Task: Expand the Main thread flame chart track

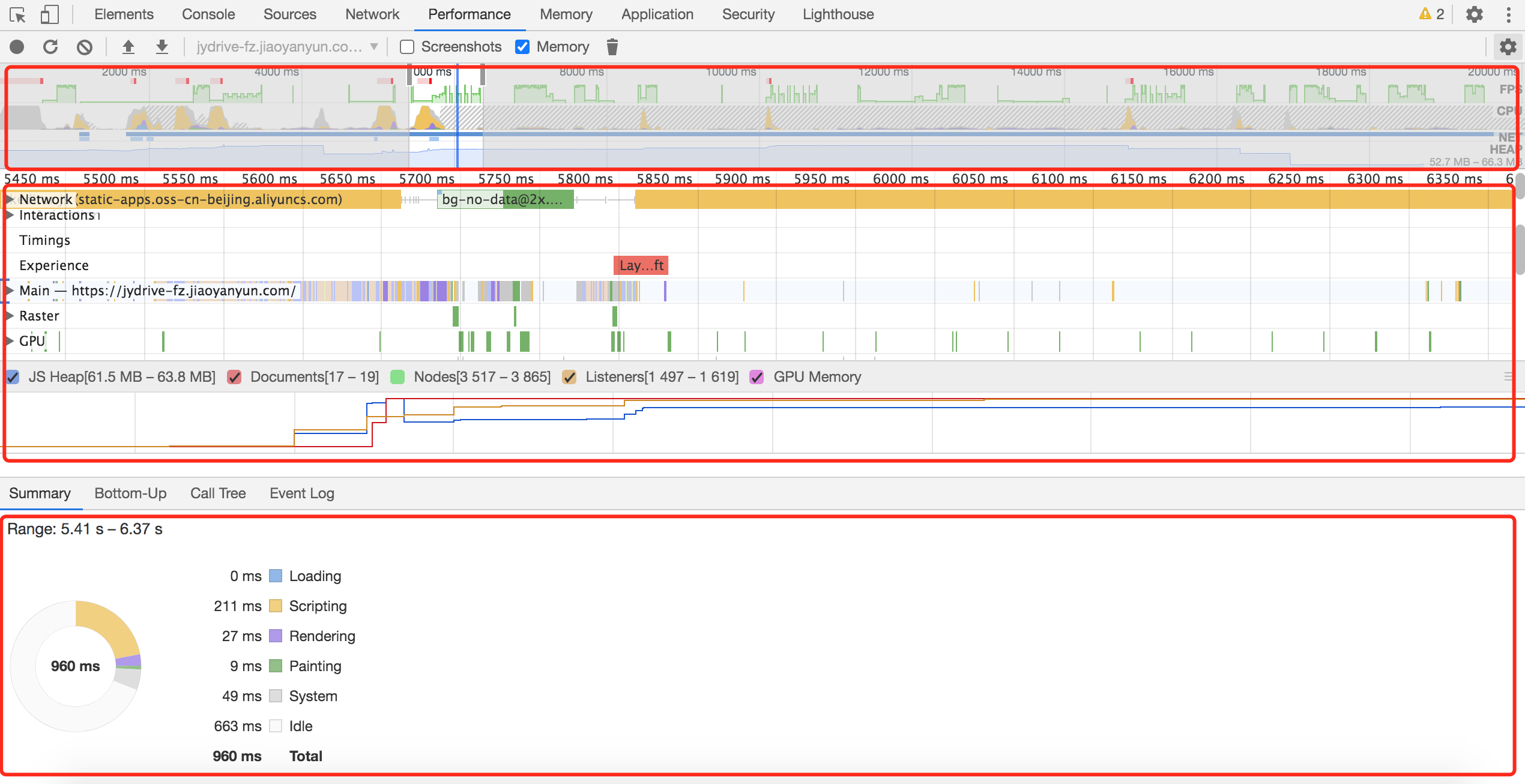Action: 8,290
